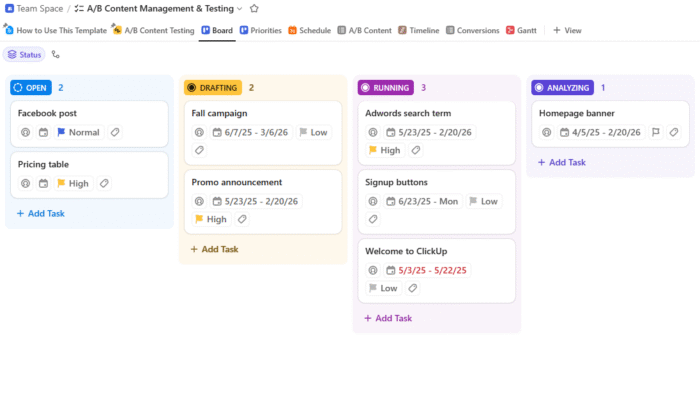
Task: Open Fall campaign date range 6/7/25 - 3/6/26
Action: 250,132
